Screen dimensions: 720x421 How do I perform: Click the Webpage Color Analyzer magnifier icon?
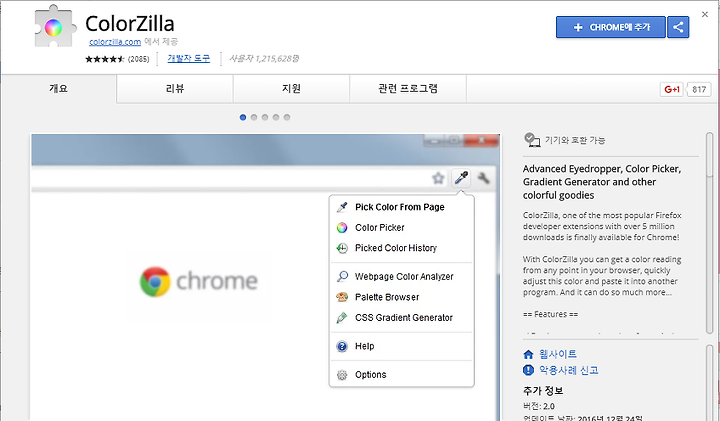pyautogui.click(x=342, y=276)
